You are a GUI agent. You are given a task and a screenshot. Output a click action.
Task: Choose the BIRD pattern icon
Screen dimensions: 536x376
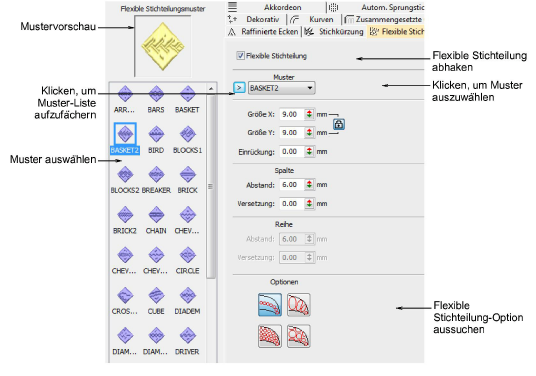click(156, 134)
